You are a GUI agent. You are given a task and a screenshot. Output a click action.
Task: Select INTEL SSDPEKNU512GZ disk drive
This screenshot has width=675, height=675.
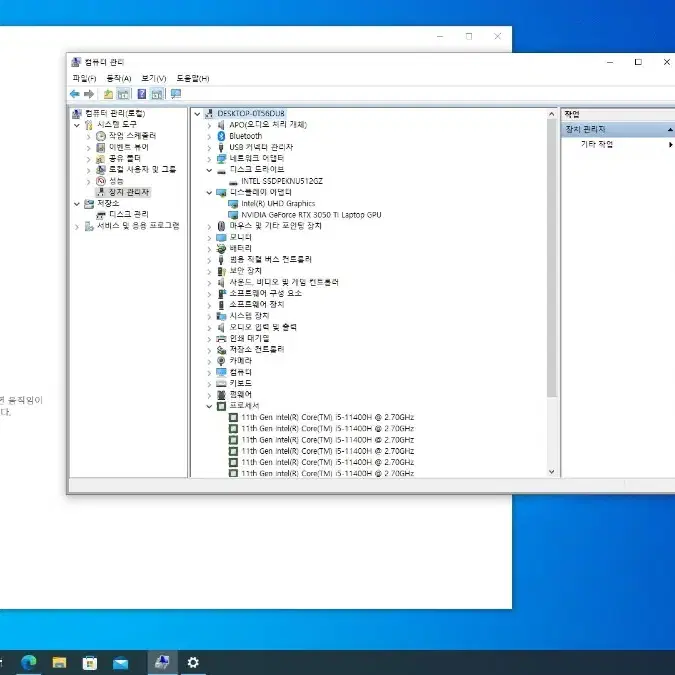282,181
